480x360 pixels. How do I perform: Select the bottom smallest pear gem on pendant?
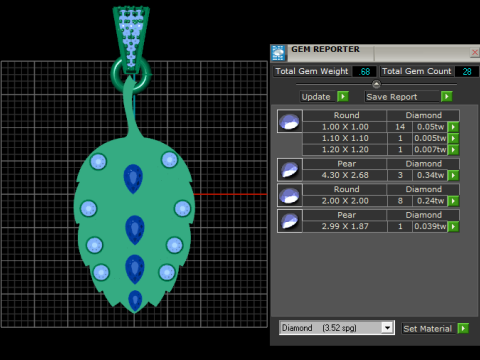click(x=135, y=301)
